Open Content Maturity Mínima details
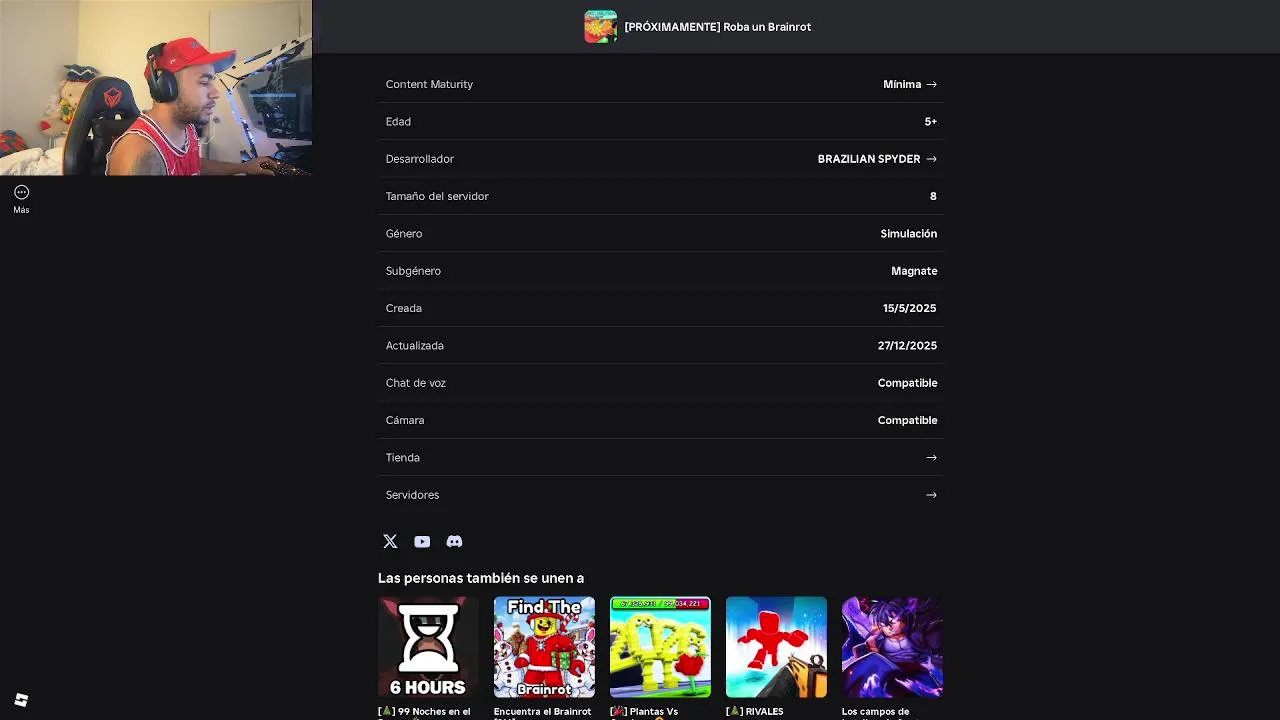 click(910, 84)
